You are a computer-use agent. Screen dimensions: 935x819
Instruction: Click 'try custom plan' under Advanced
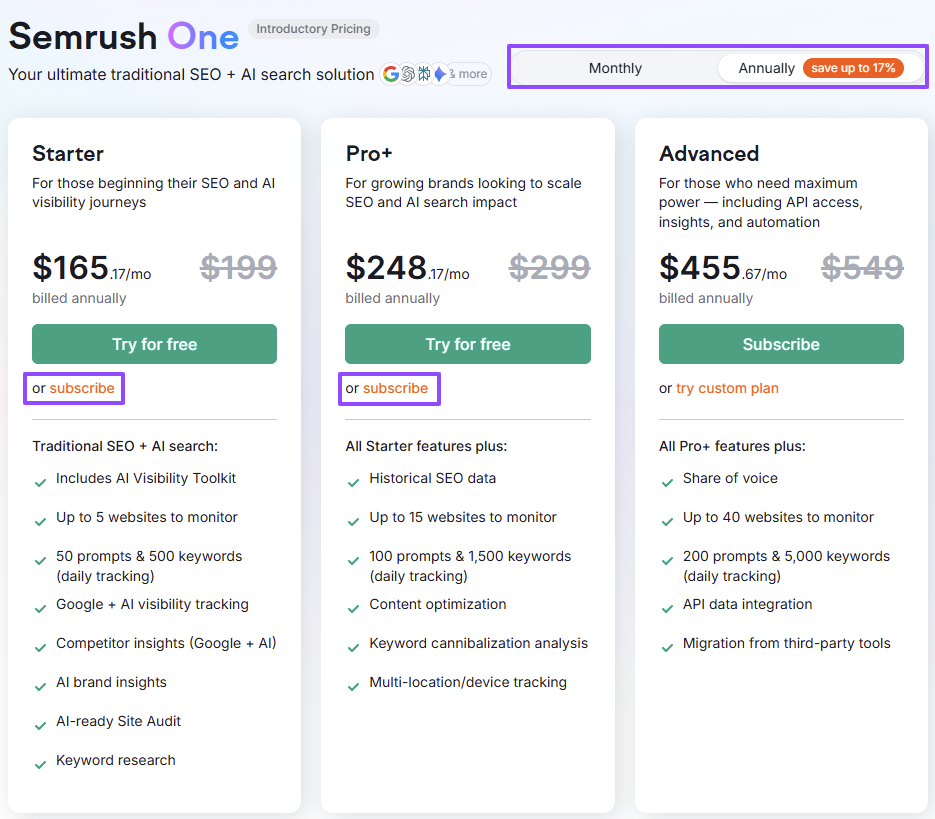[728, 388]
